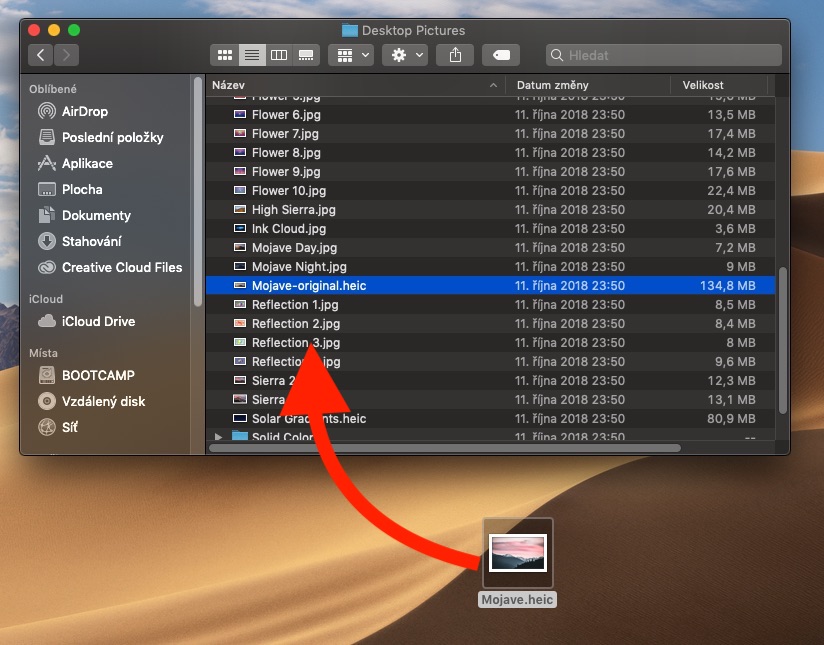Click the Solar Gradients .heic file icon

click(240, 418)
